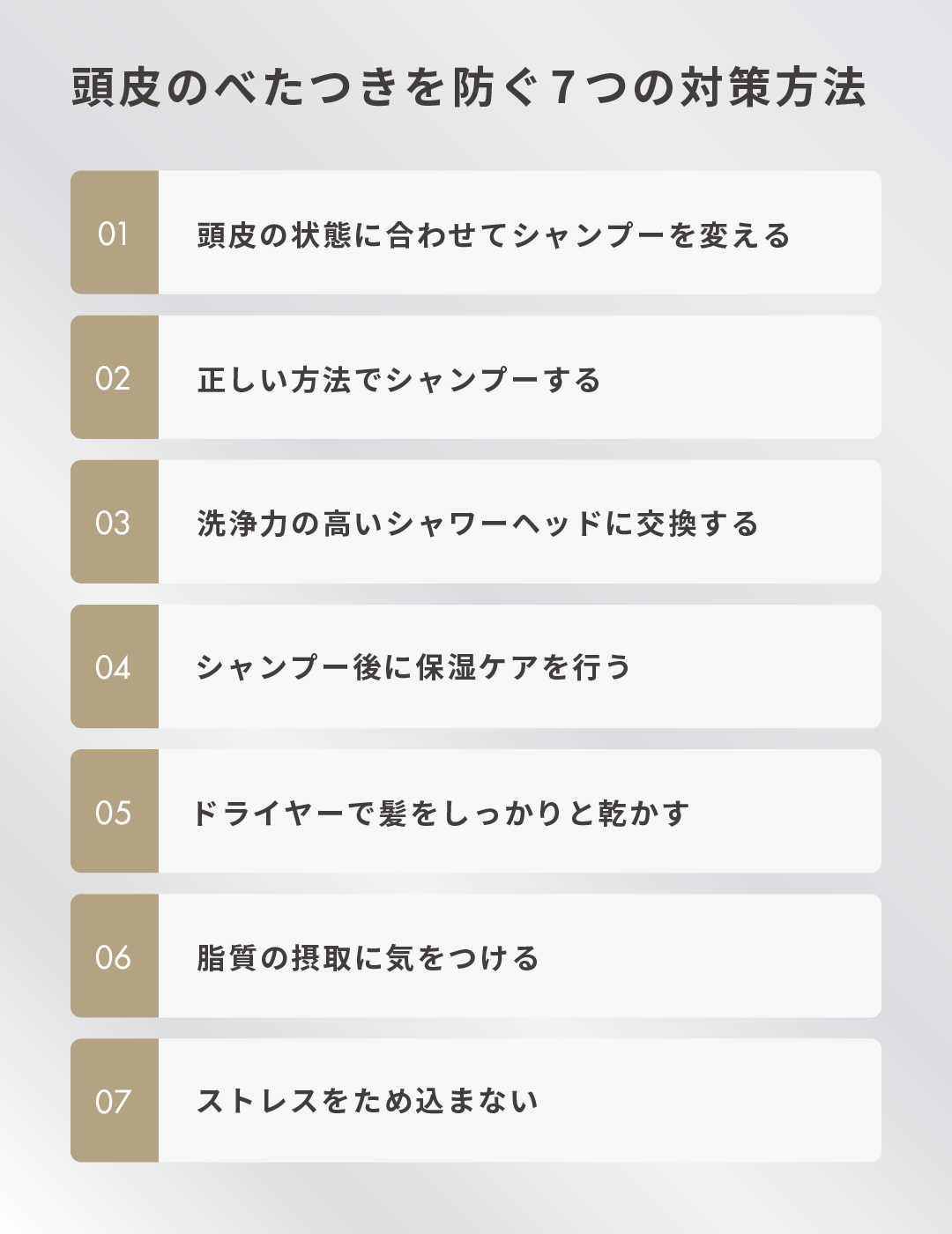Click the 07 number badge
Image resolution: width=952 pixels, height=1234 pixels.
[x=115, y=1100]
